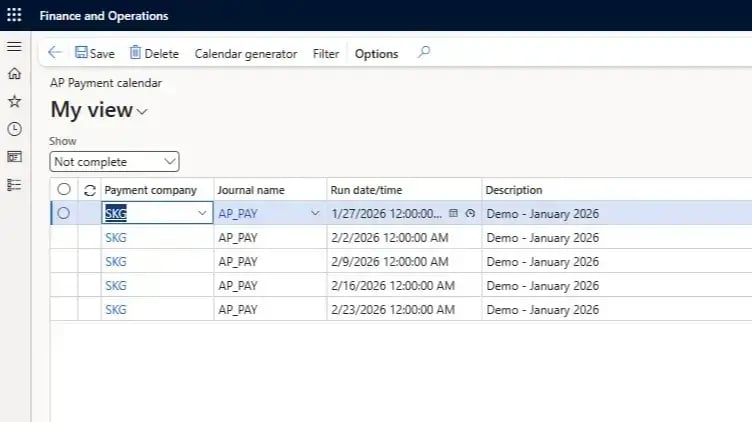Click the Description cell in the 1/27/2026 row
The image size is (752, 422).
tap(617, 213)
